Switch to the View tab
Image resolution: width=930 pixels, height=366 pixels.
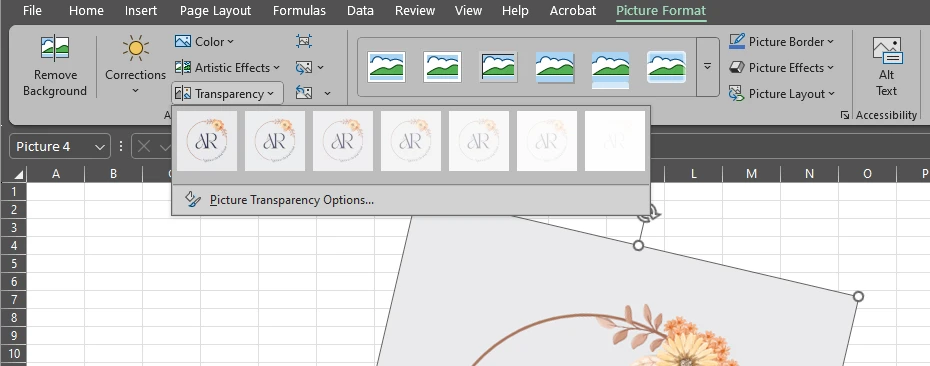point(468,11)
